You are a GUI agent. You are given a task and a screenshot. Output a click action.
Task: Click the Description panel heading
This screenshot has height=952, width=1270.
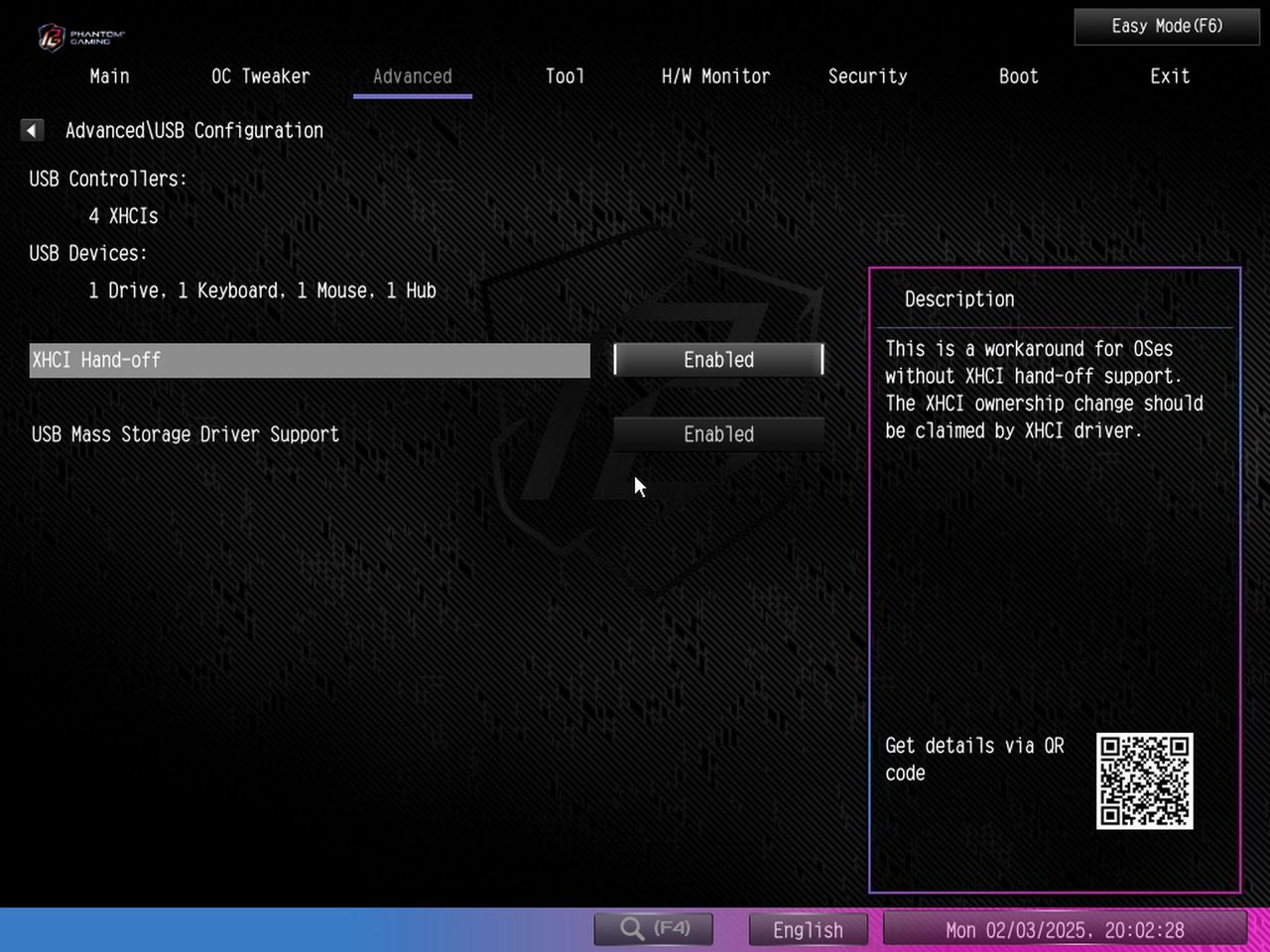959,299
